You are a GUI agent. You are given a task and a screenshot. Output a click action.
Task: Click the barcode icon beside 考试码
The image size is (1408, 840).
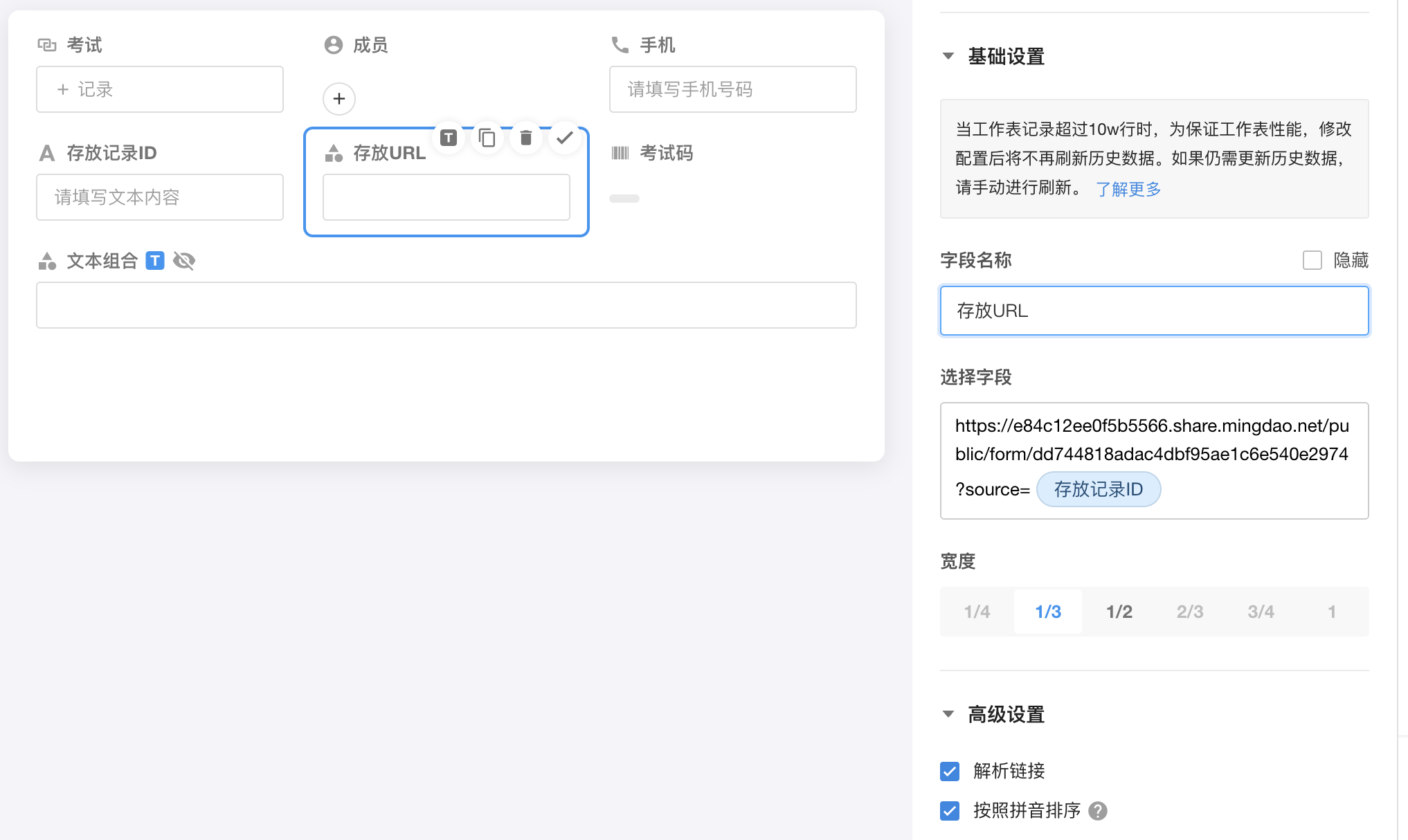pyautogui.click(x=620, y=153)
